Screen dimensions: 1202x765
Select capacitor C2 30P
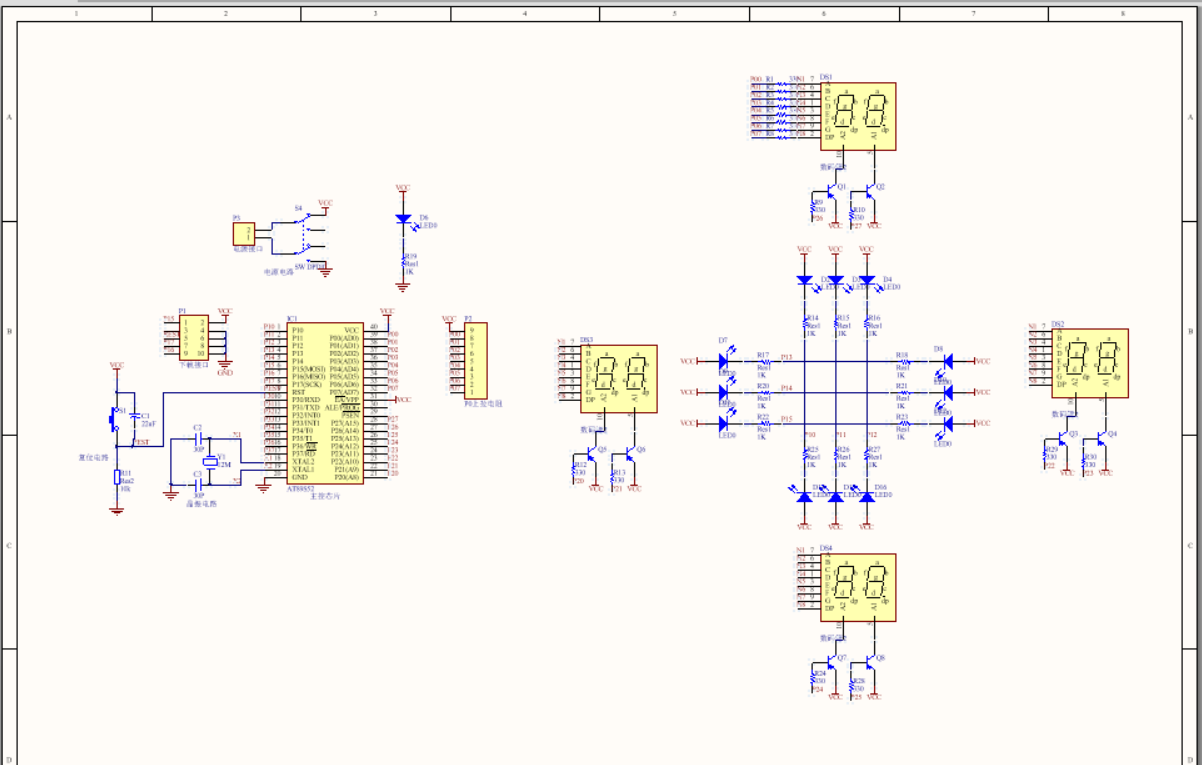pyautogui.click(x=198, y=440)
